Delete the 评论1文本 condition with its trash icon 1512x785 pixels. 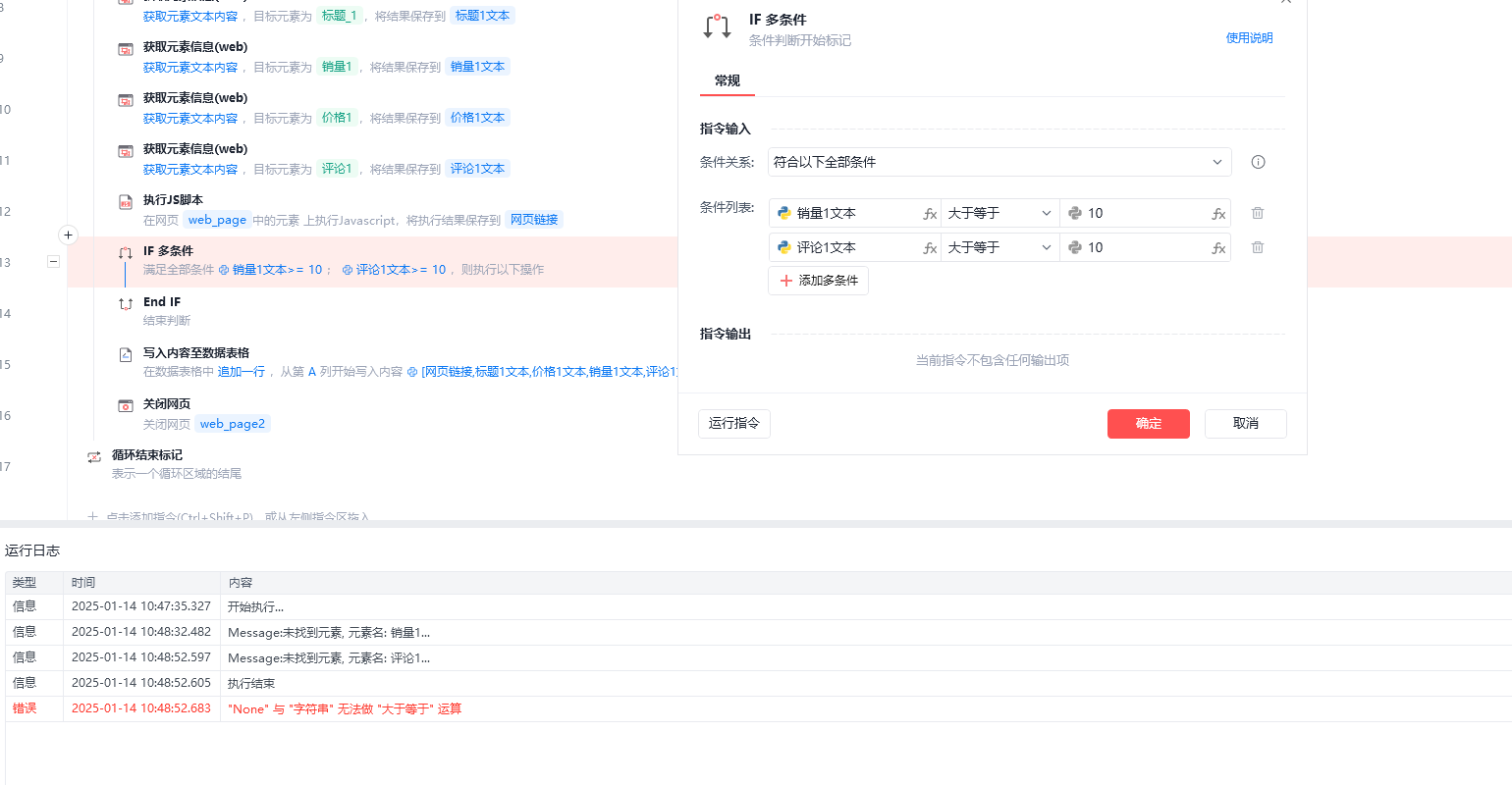pyautogui.click(x=1258, y=247)
